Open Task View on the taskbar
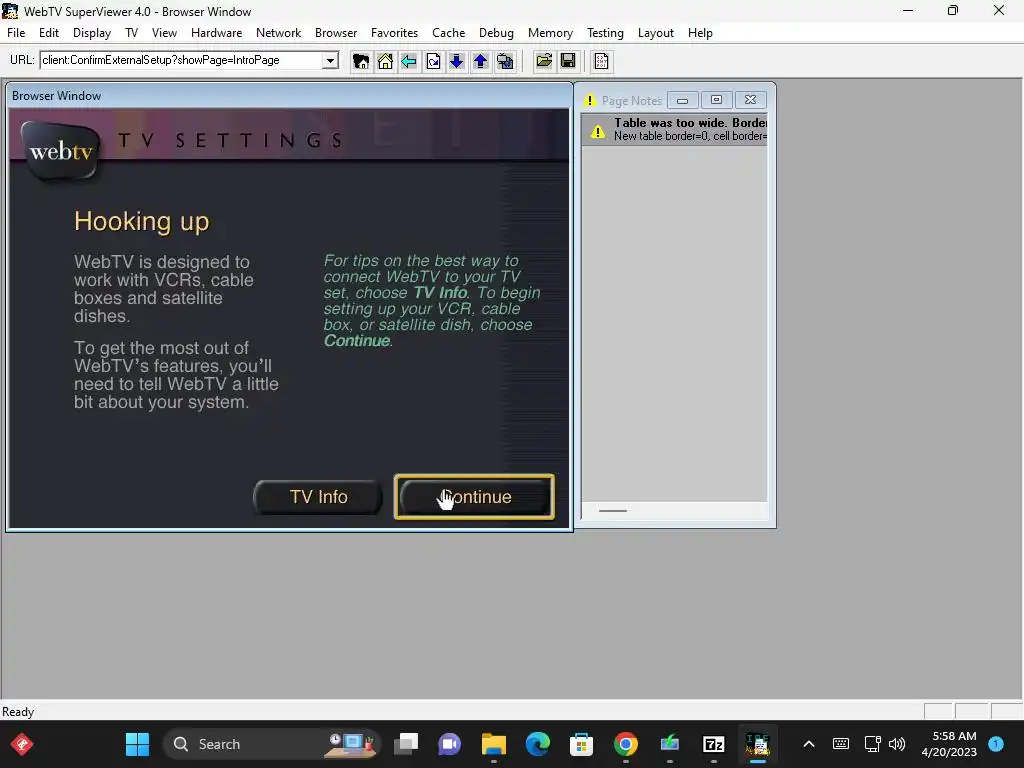Screen dimensions: 1024x768 [406, 744]
